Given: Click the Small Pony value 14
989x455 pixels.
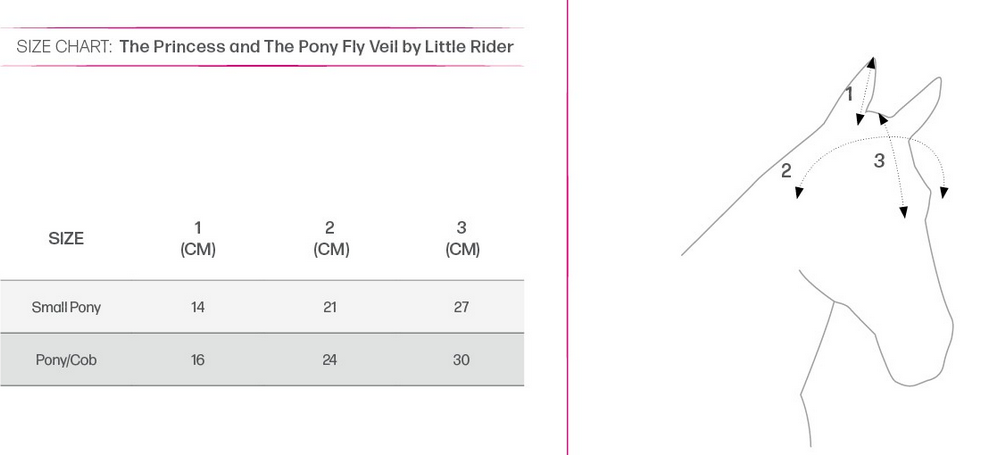Looking at the screenshot, I should (x=198, y=307).
